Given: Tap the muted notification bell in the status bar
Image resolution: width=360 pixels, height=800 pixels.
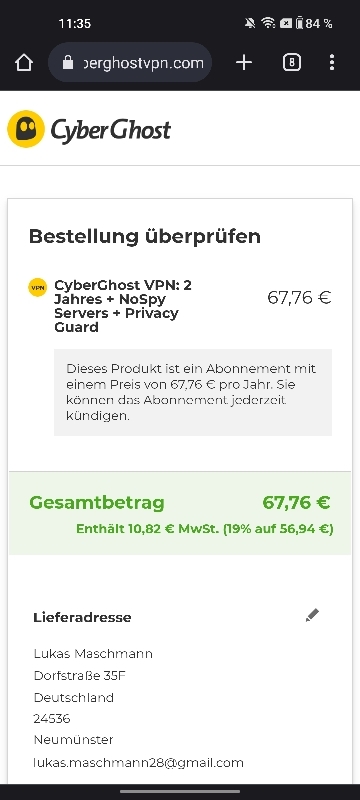Looking at the screenshot, I should coord(250,23).
